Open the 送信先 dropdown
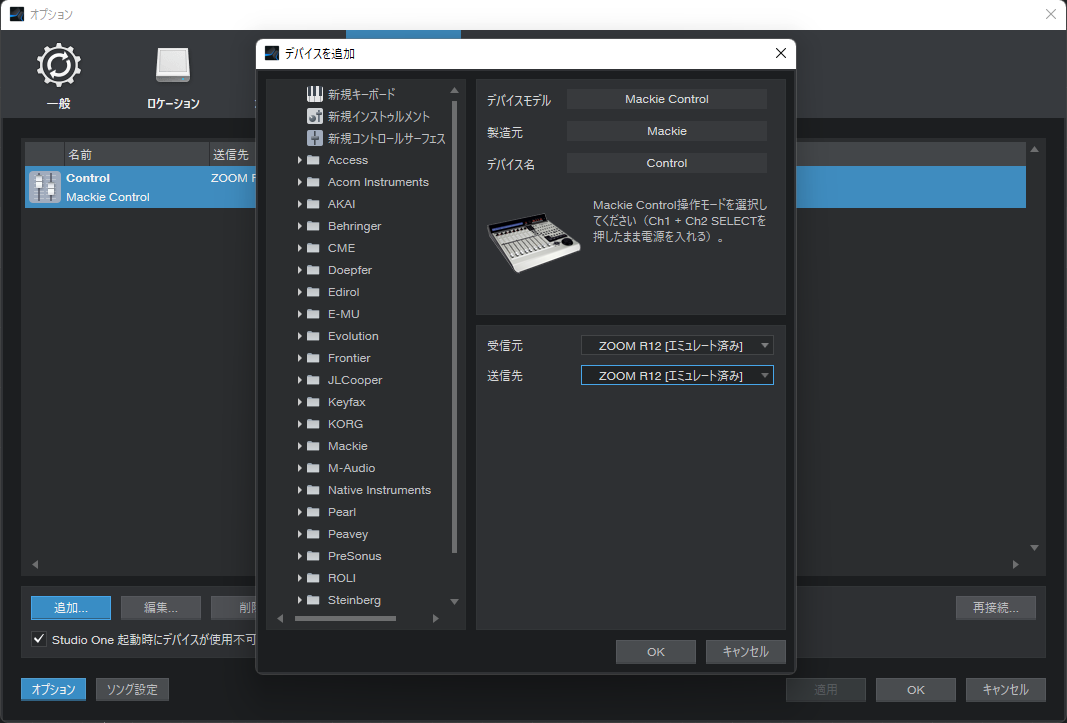 tap(677, 375)
